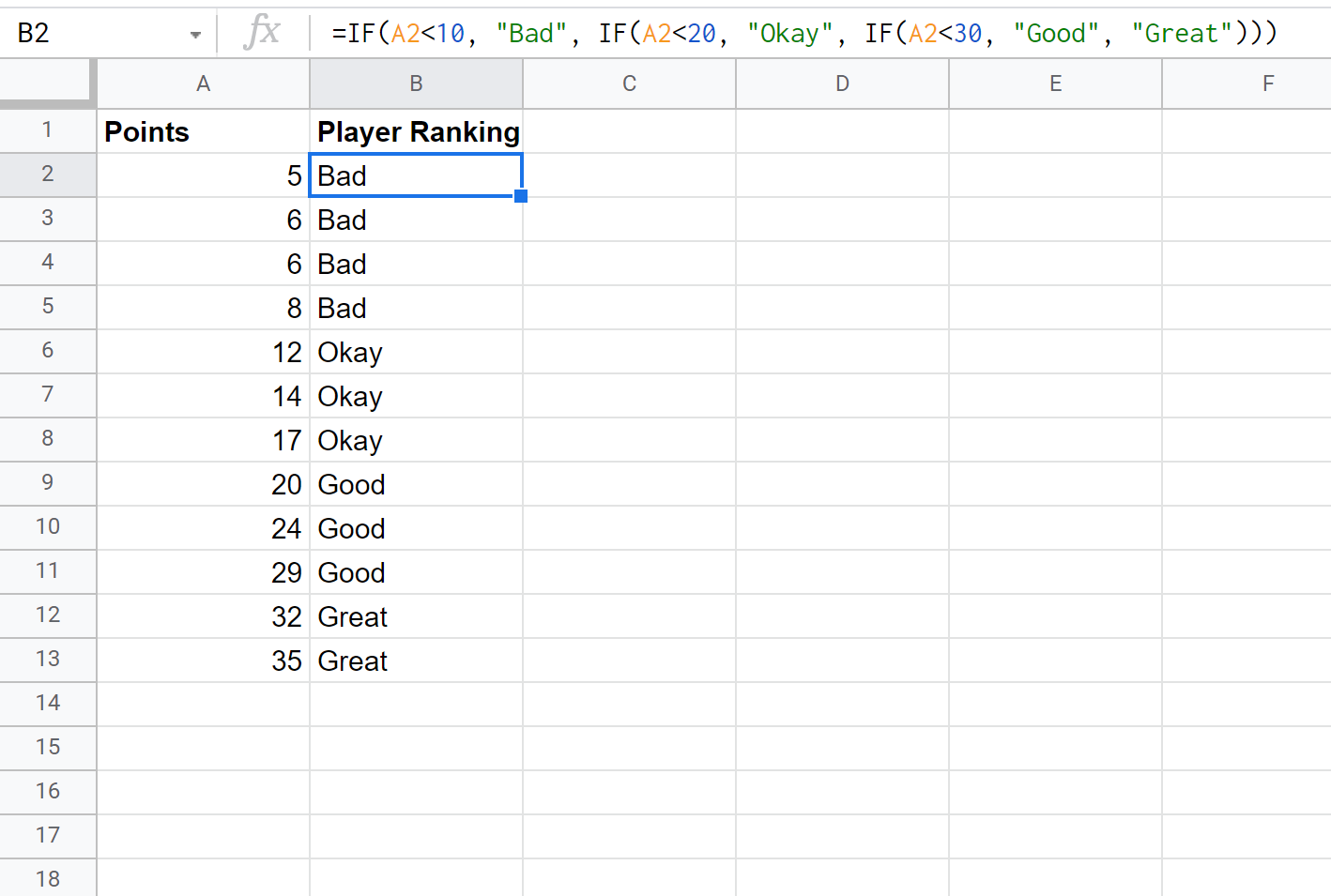Select the Okay cell in row 7

(x=416, y=396)
